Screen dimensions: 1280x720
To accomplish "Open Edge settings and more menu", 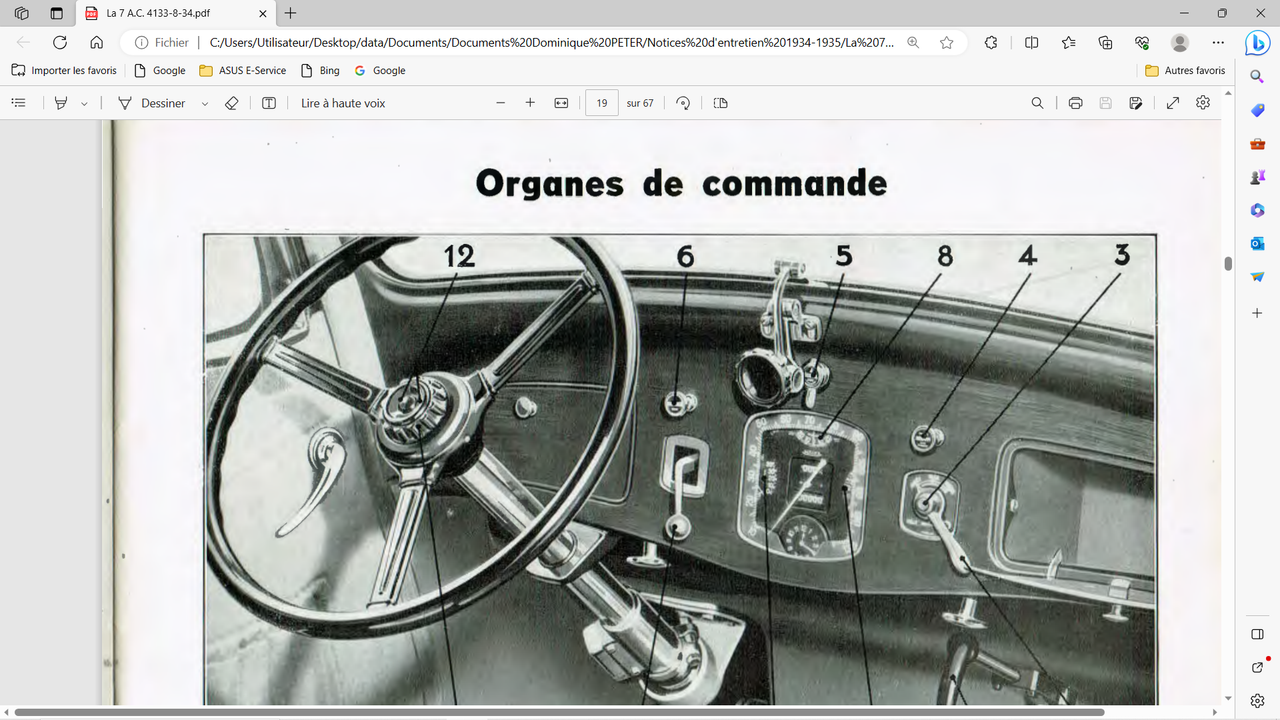I will 1218,42.
